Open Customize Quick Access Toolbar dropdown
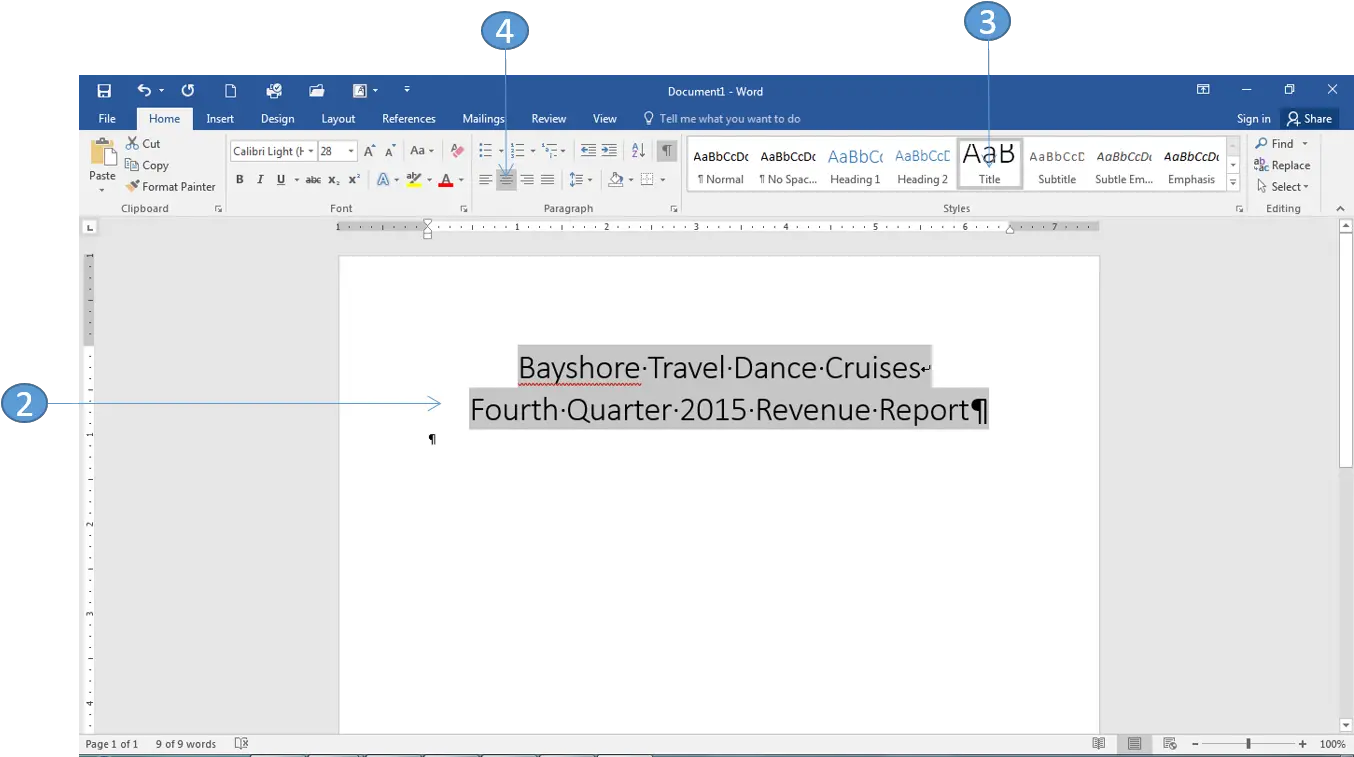1354x757 pixels. [x=407, y=91]
